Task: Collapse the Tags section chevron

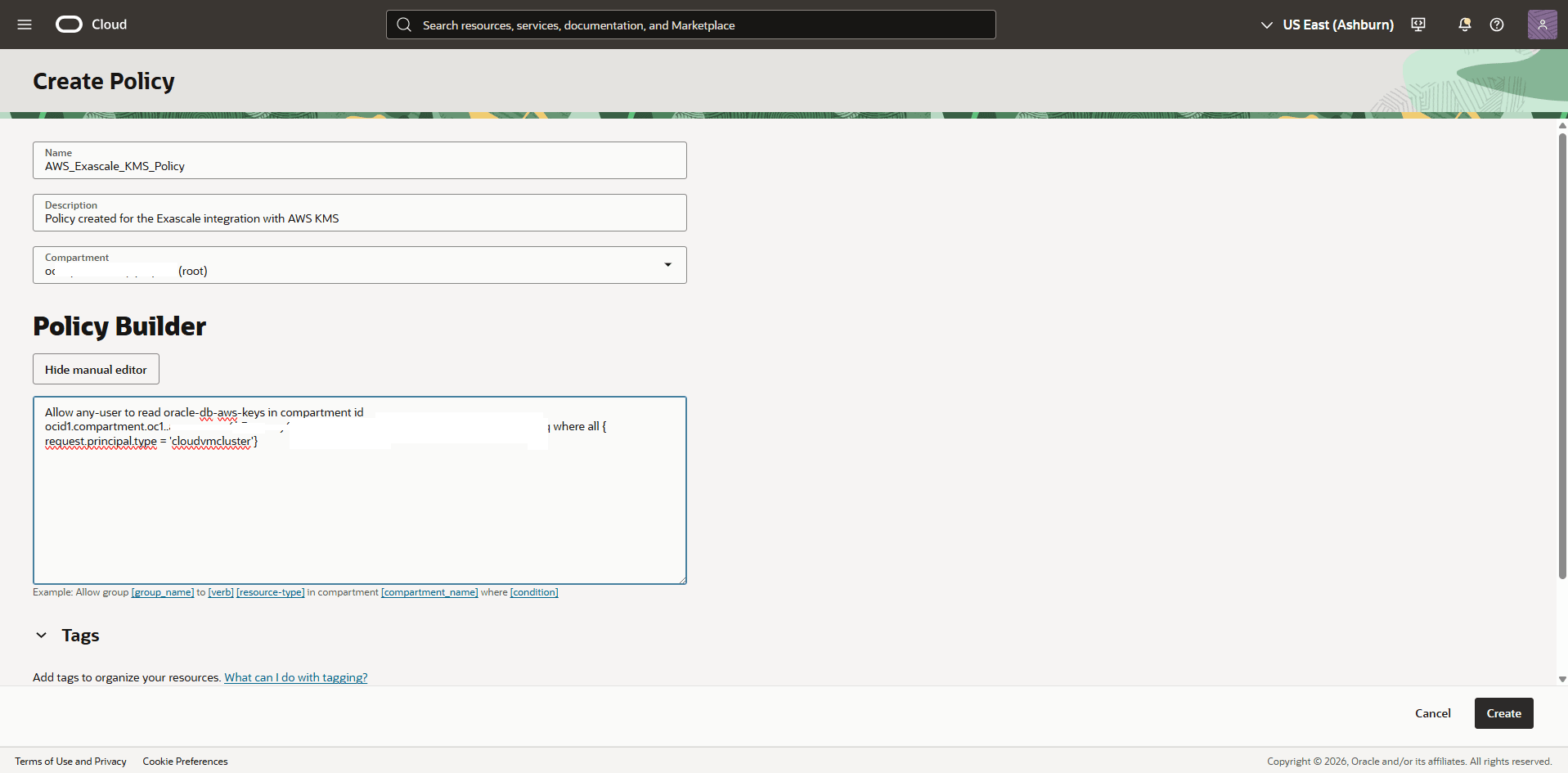Action: coord(41,636)
